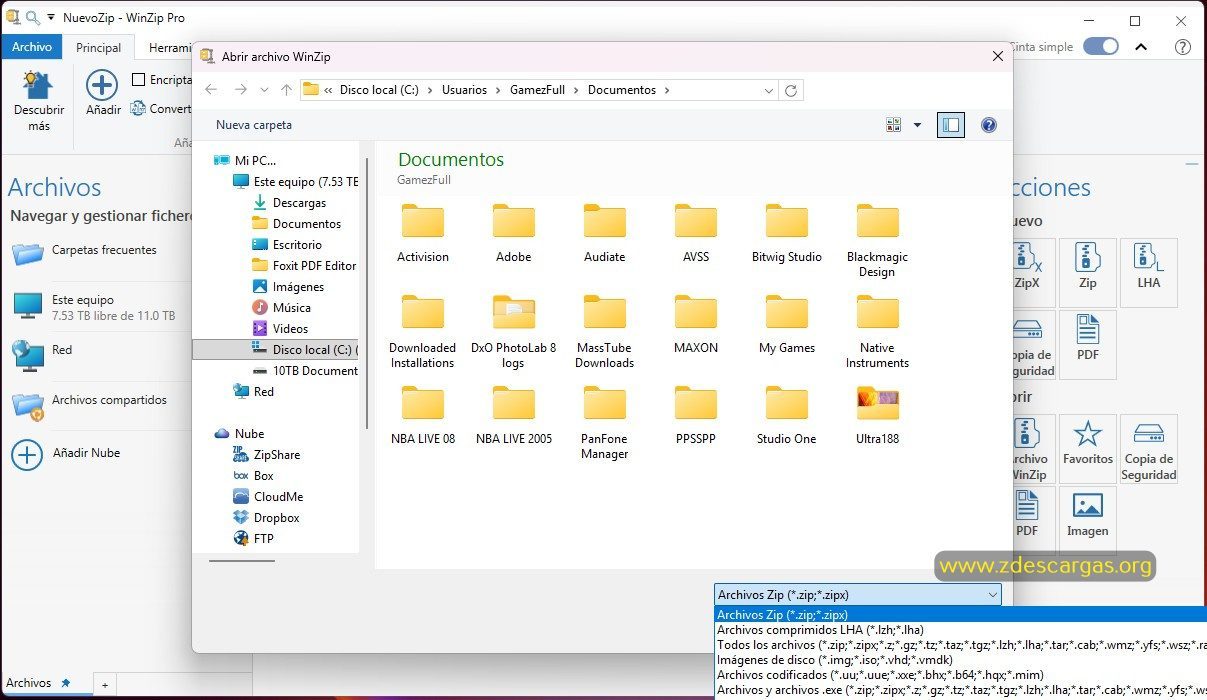Open the Audiate folder
The width and height of the screenshot is (1207, 700).
pyautogui.click(x=604, y=233)
